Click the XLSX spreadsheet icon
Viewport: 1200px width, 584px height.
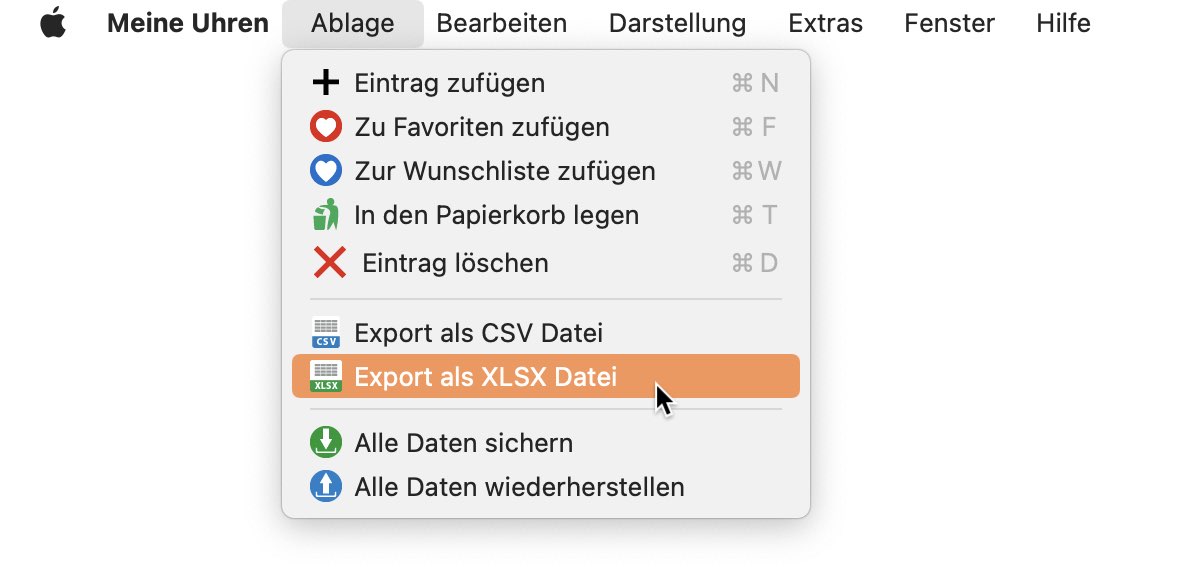pos(326,377)
